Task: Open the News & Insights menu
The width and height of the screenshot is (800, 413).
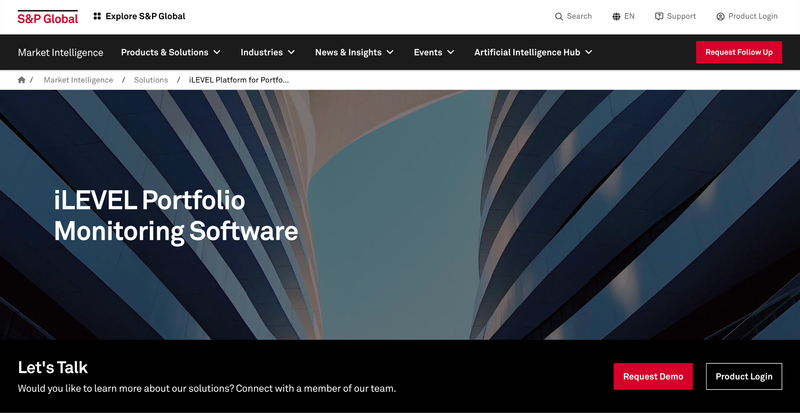Action: pyautogui.click(x=348, y=52)
